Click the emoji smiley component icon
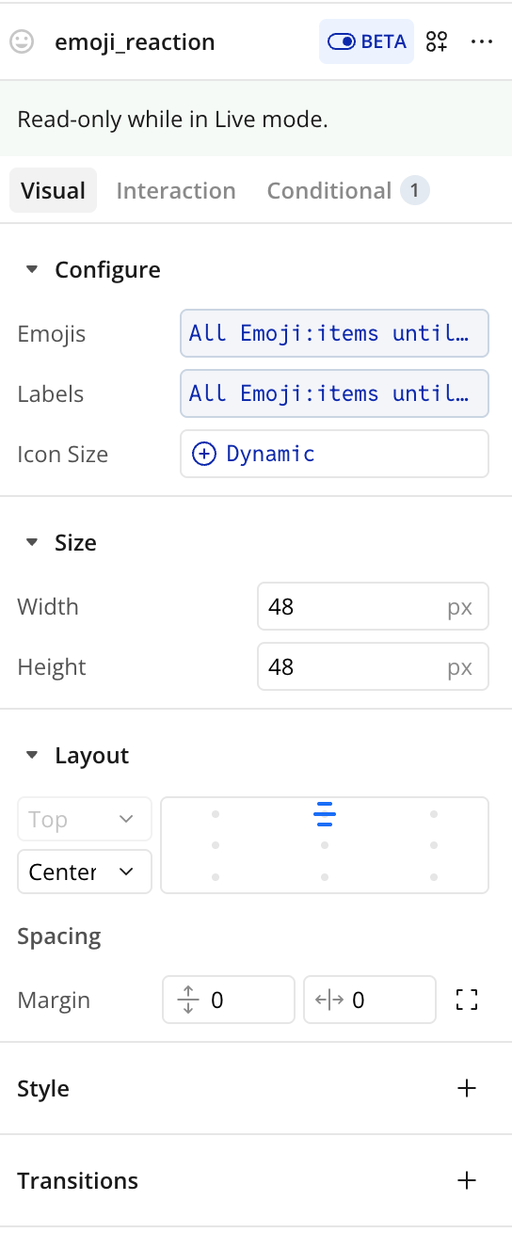This screenshot has width=512, height=1233. [21, 42]
